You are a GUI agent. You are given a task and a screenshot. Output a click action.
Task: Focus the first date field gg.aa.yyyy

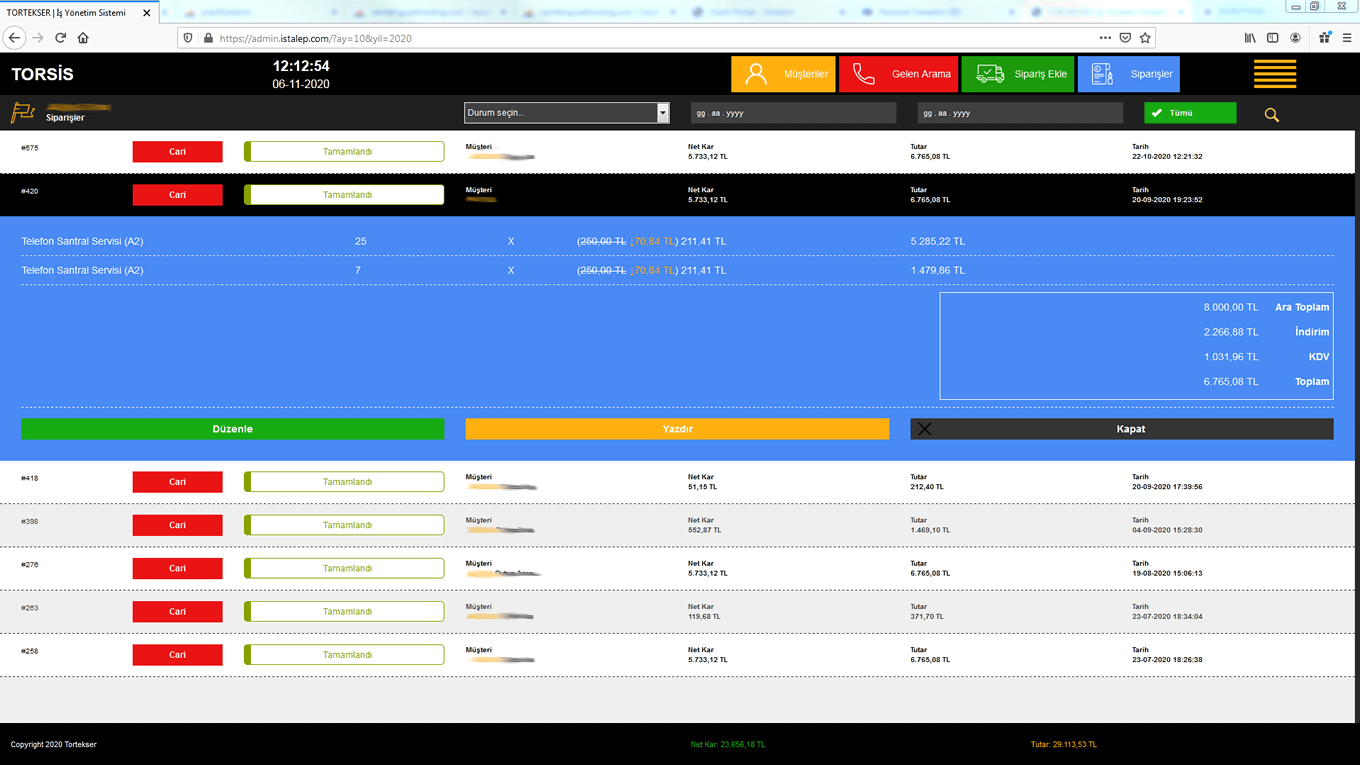pyautogui.click(x=793, y=113)
